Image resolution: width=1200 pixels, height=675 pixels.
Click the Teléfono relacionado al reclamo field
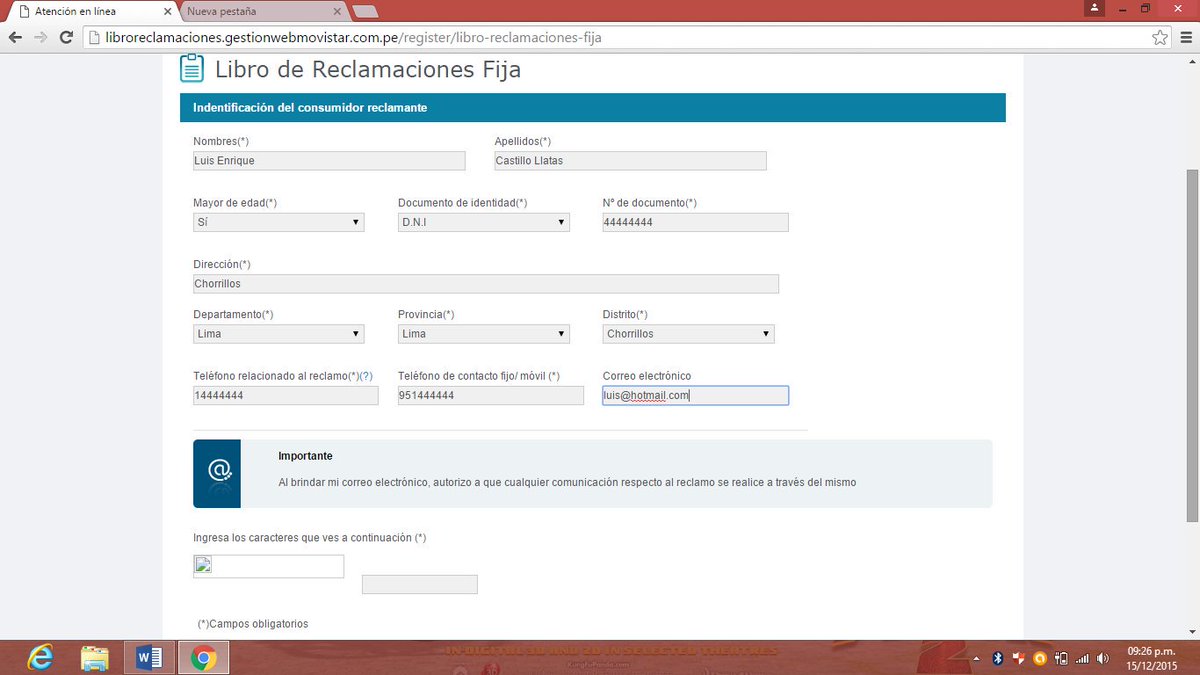point(286,396)
